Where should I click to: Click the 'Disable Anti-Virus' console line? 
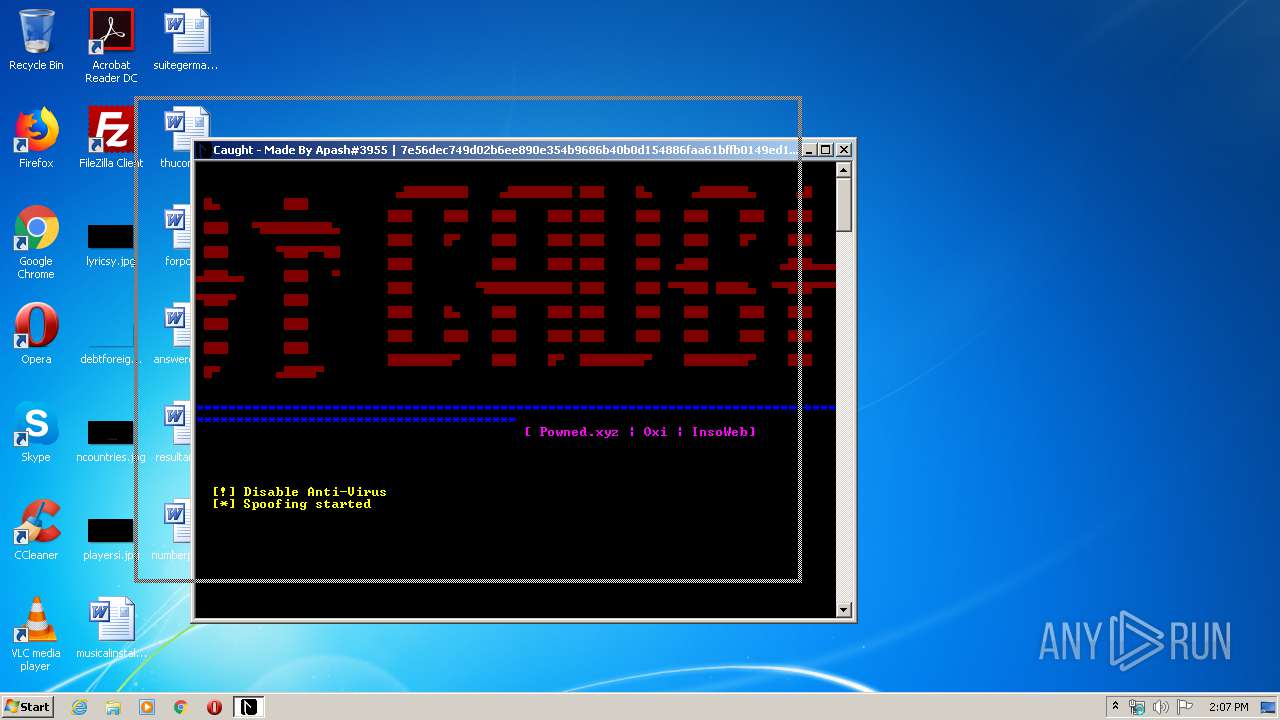pyautogui.click(x=299, y=492)
